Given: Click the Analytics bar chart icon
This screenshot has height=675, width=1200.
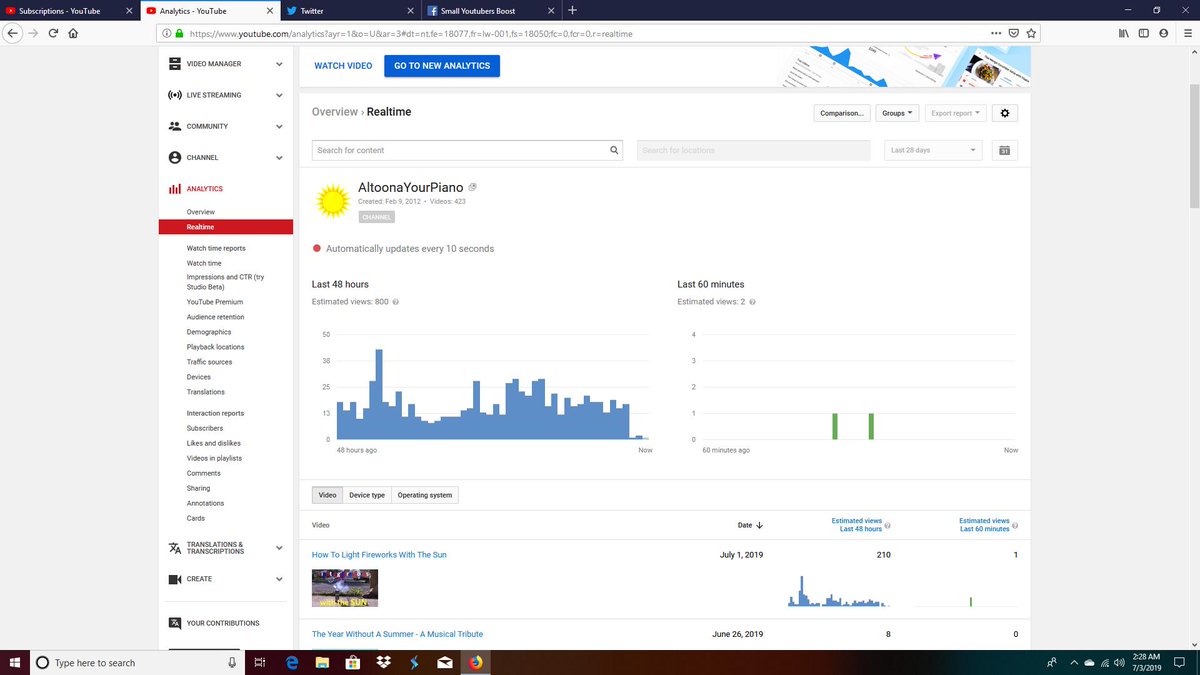Looking at the screenshot, I should coord(174,188).
